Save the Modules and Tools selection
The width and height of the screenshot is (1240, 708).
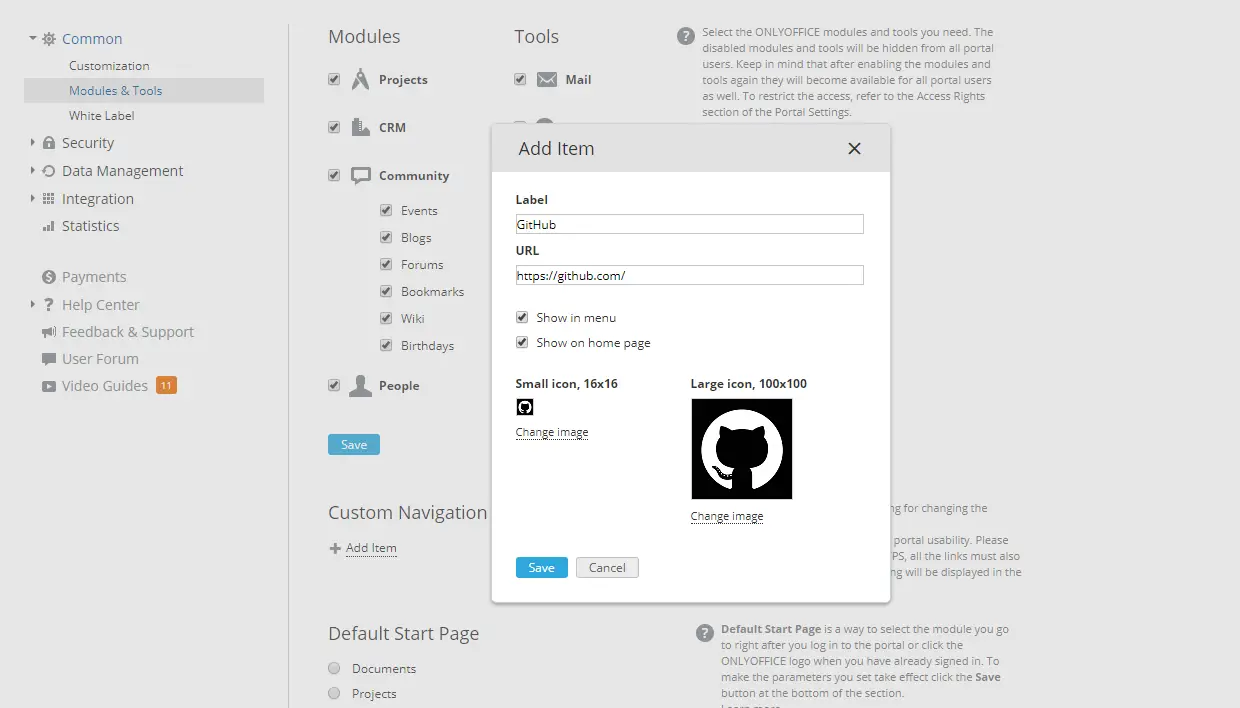point(354,445)
